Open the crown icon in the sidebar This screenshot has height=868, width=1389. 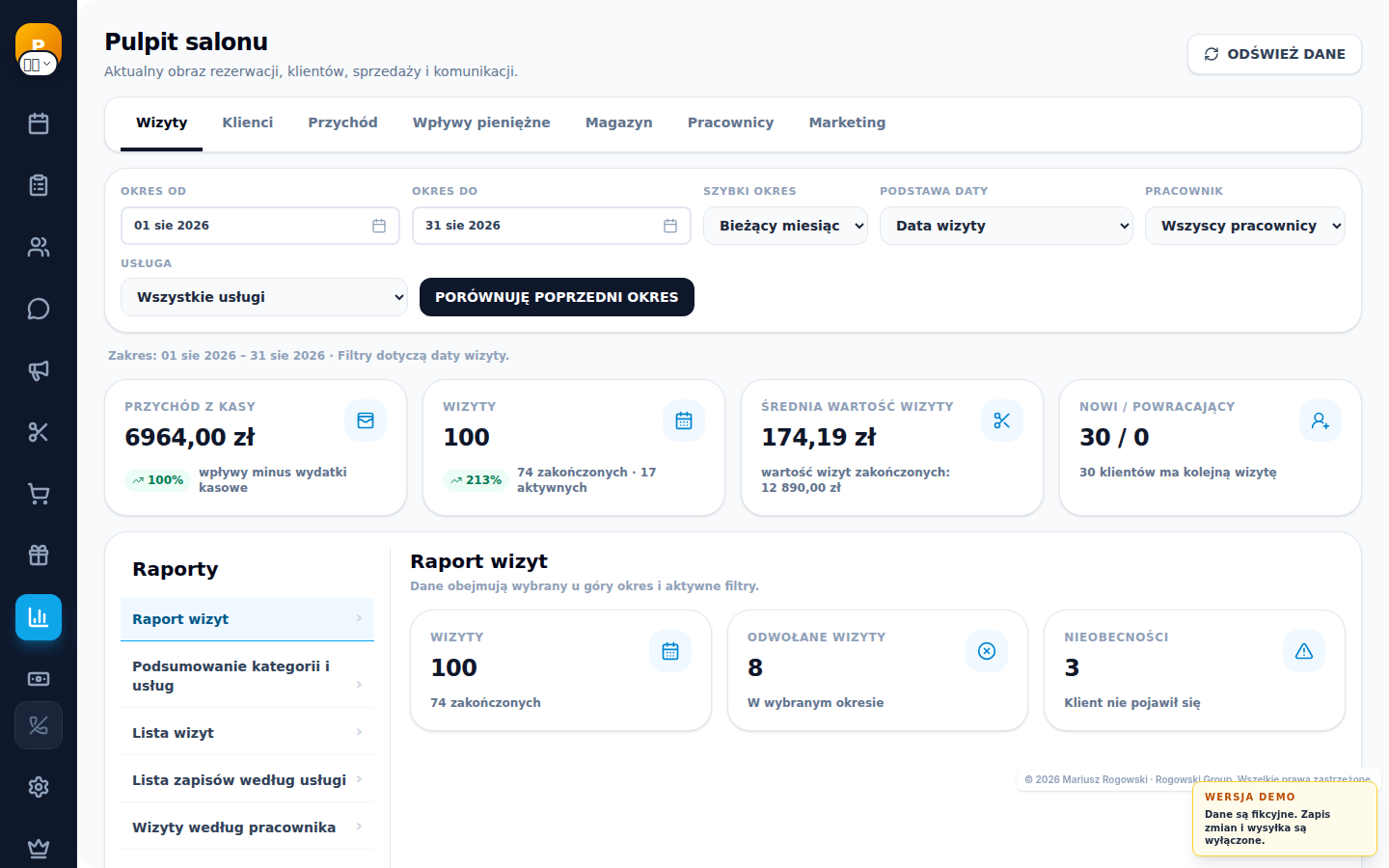39,849
